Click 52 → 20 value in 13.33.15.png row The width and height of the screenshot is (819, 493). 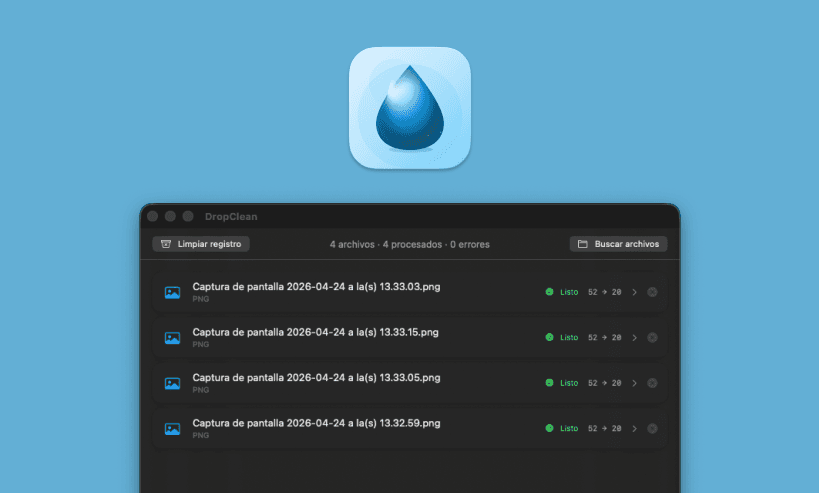[x=604, y=337]
